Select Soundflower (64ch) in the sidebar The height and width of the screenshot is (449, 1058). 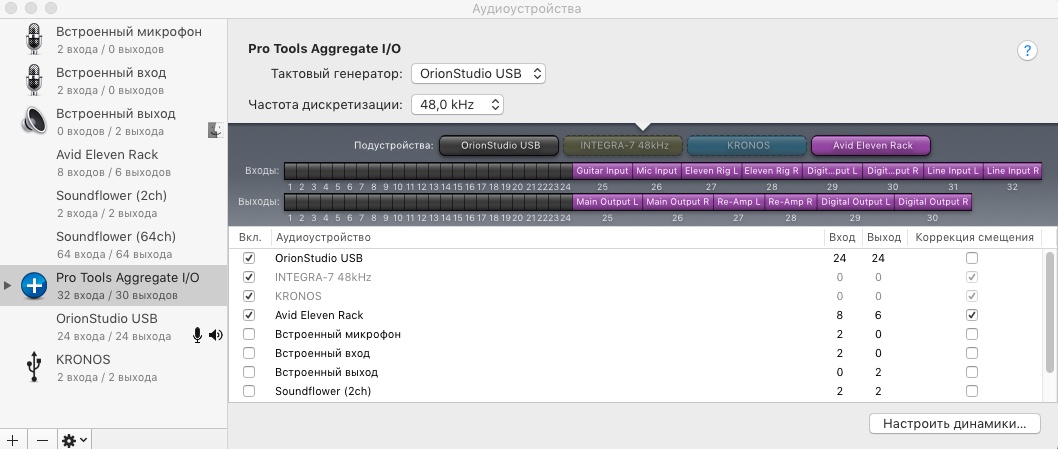point(114,245)
